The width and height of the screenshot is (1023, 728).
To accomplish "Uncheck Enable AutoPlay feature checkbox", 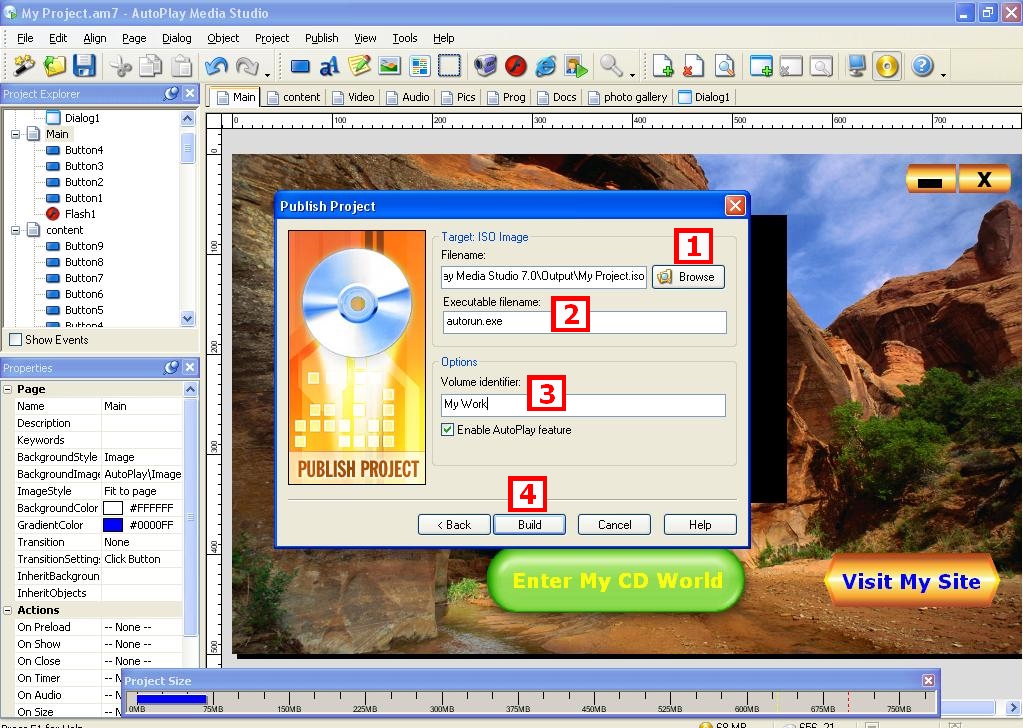I will pyautogui.click(x=448, y=430).
